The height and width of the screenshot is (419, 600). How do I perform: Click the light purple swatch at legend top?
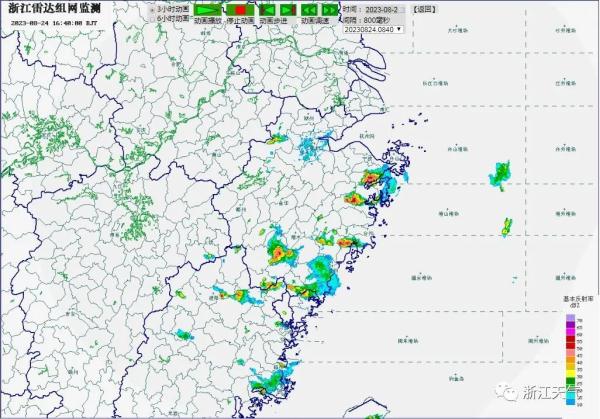571,318
